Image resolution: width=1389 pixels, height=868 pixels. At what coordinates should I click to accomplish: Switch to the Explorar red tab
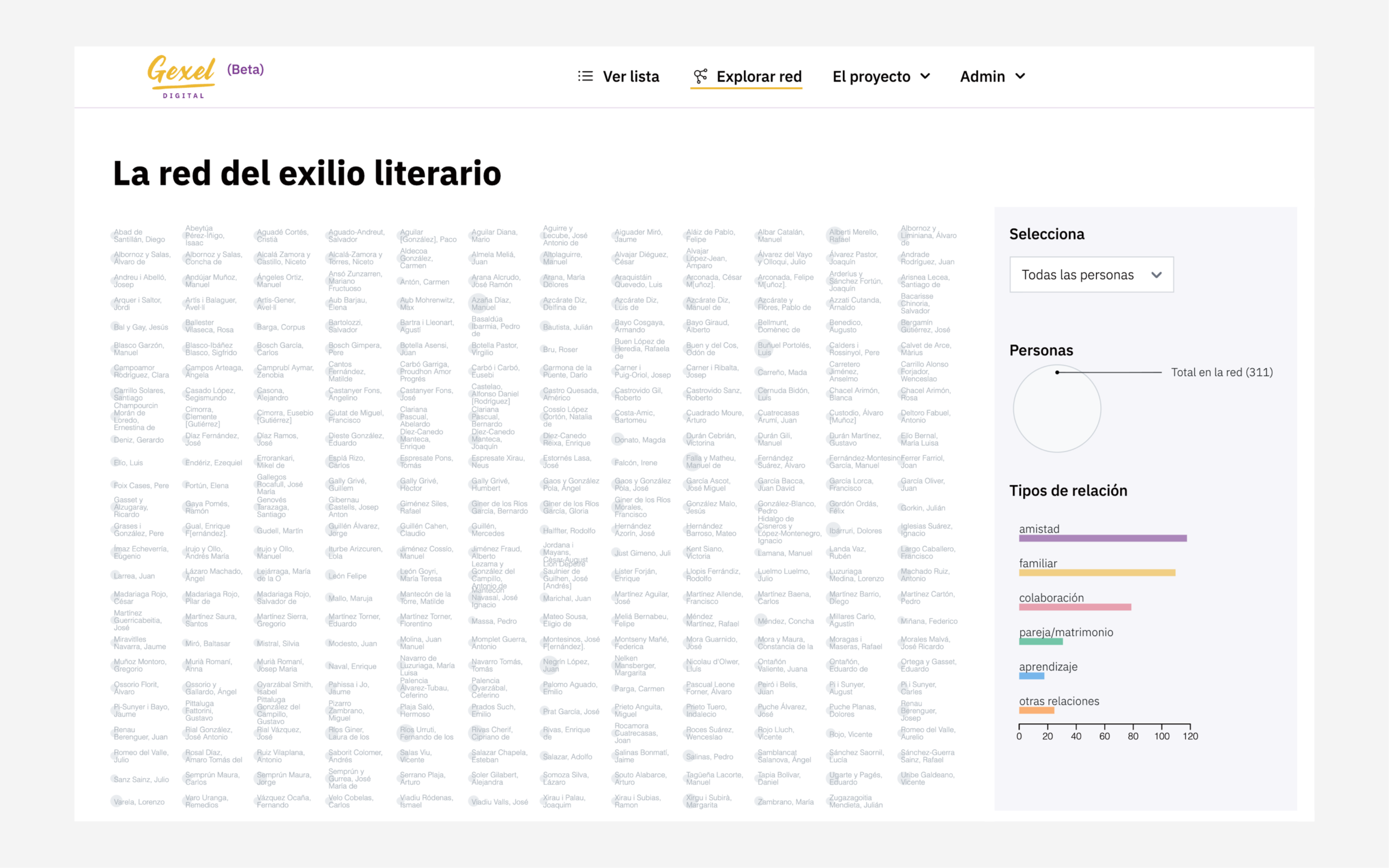point(758,76)
